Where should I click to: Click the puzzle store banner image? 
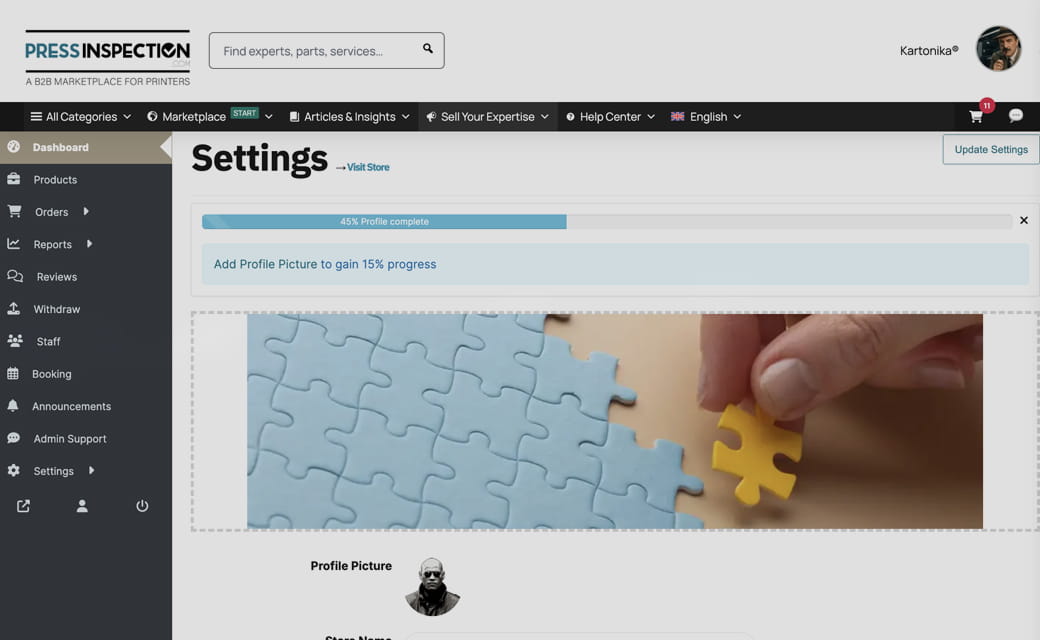[x=615, y=421]
